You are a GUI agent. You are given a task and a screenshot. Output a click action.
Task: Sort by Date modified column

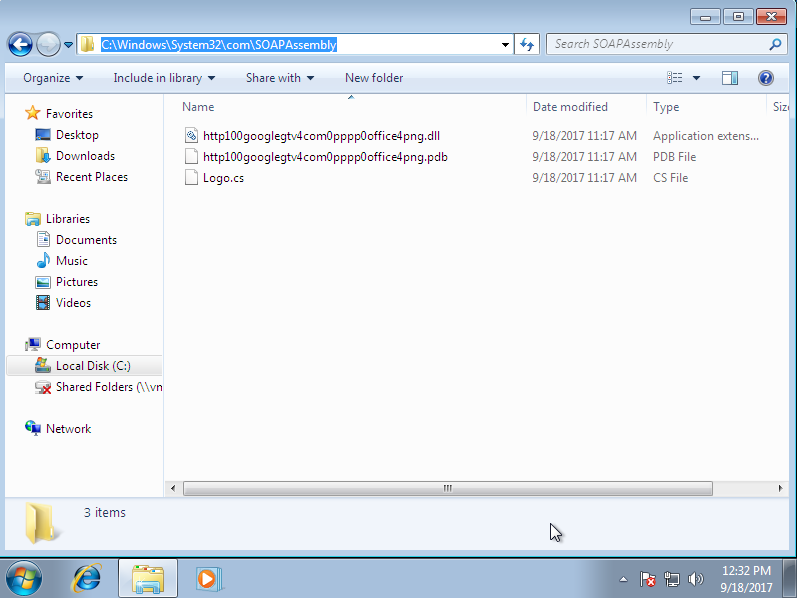570,107
